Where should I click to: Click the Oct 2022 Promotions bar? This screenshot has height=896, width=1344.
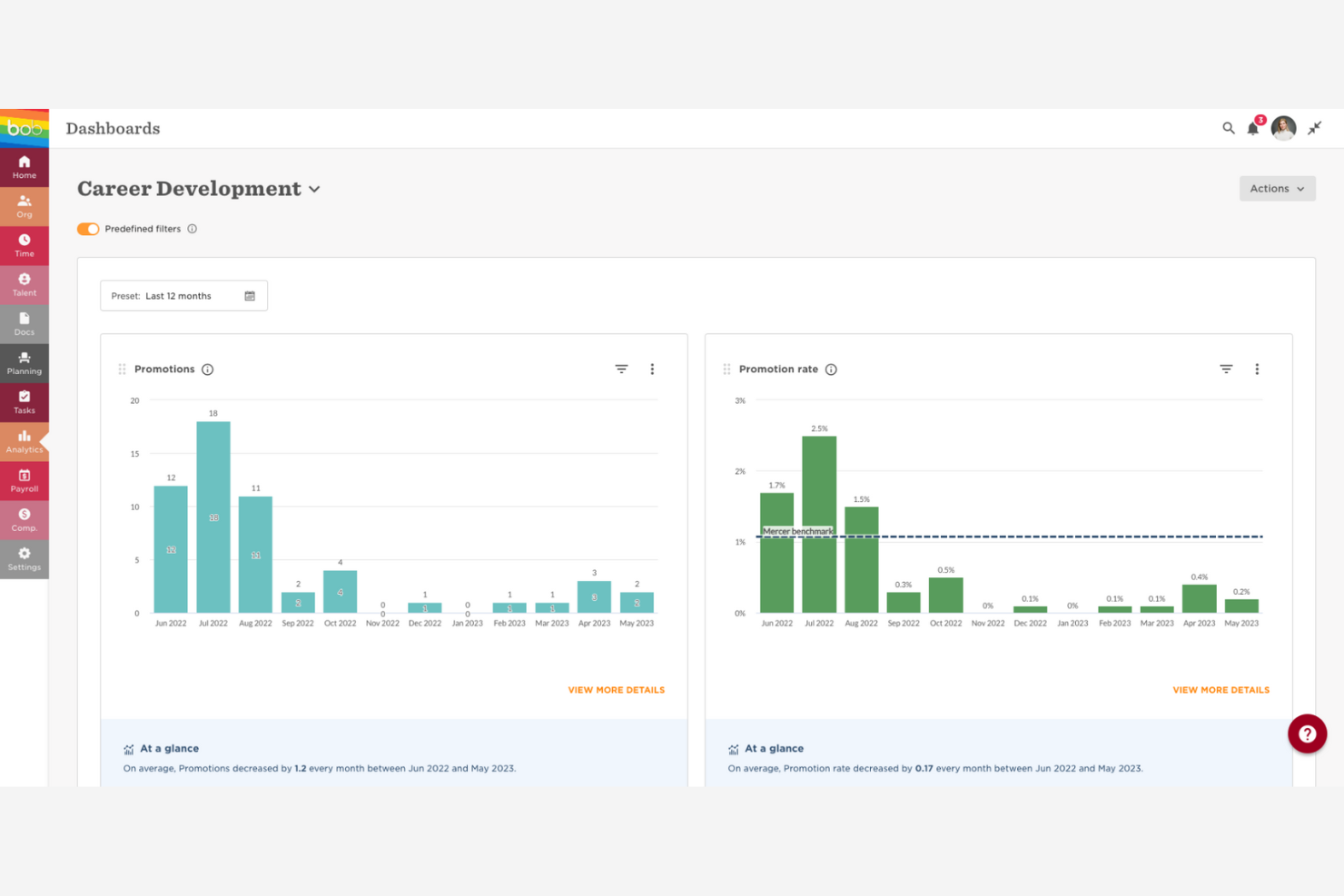(340, 592)
